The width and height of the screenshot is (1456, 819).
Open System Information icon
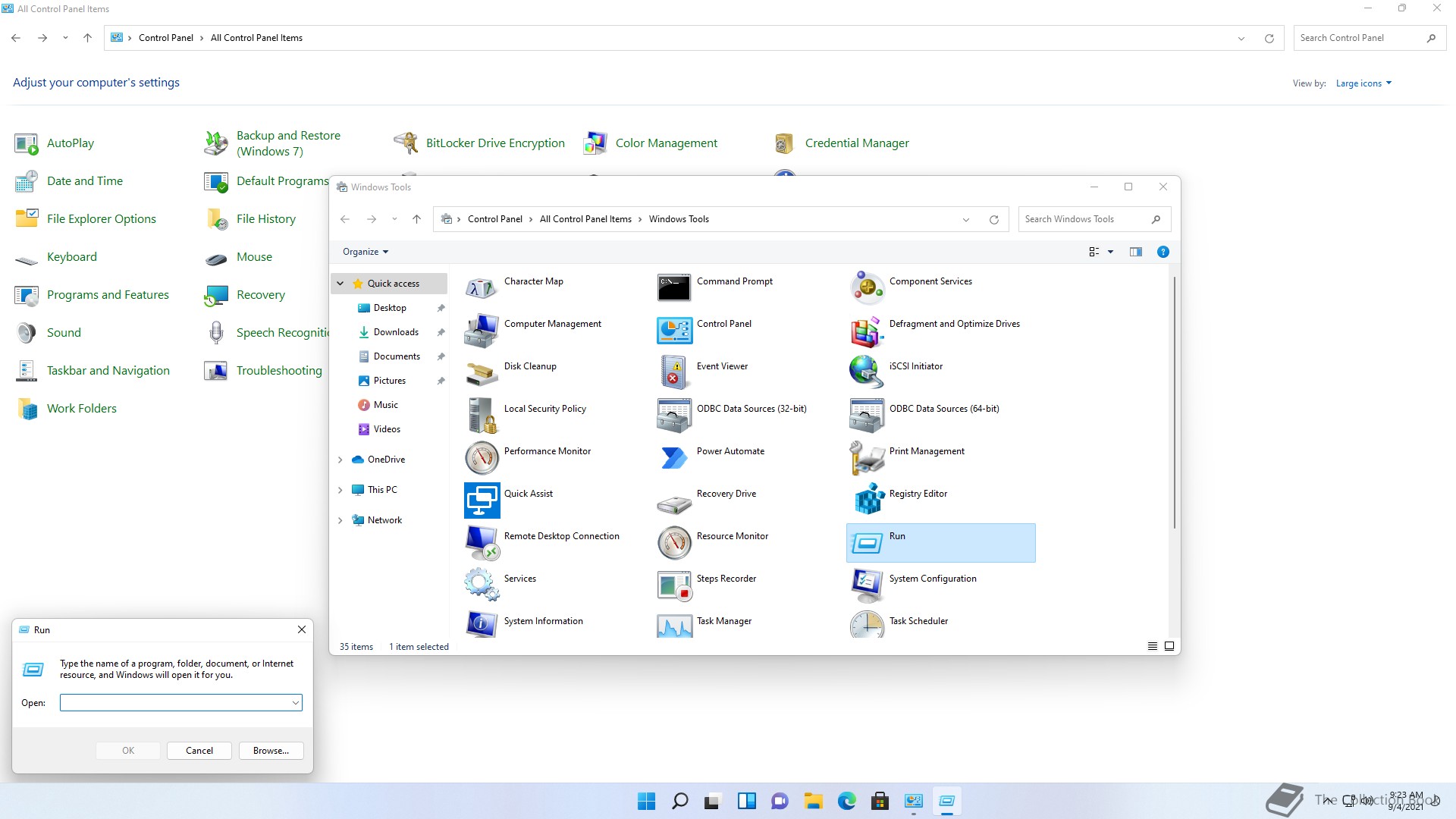click(x=482, y=624)
